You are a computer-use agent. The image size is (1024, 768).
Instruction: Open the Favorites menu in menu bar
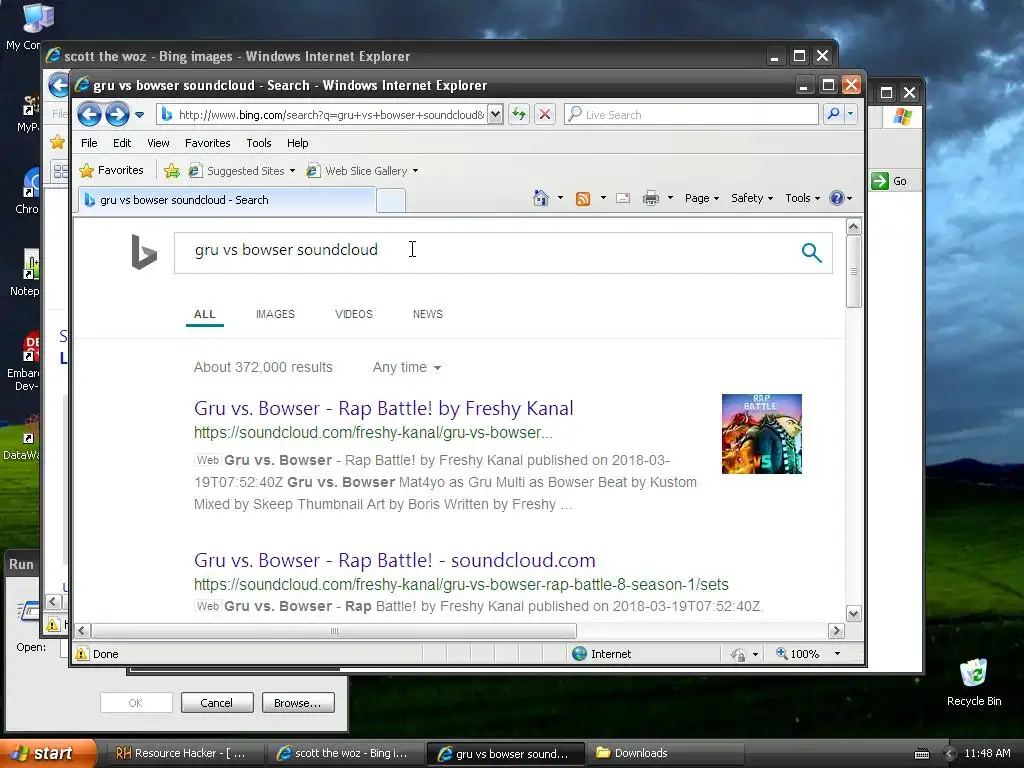tap(208, 143)
